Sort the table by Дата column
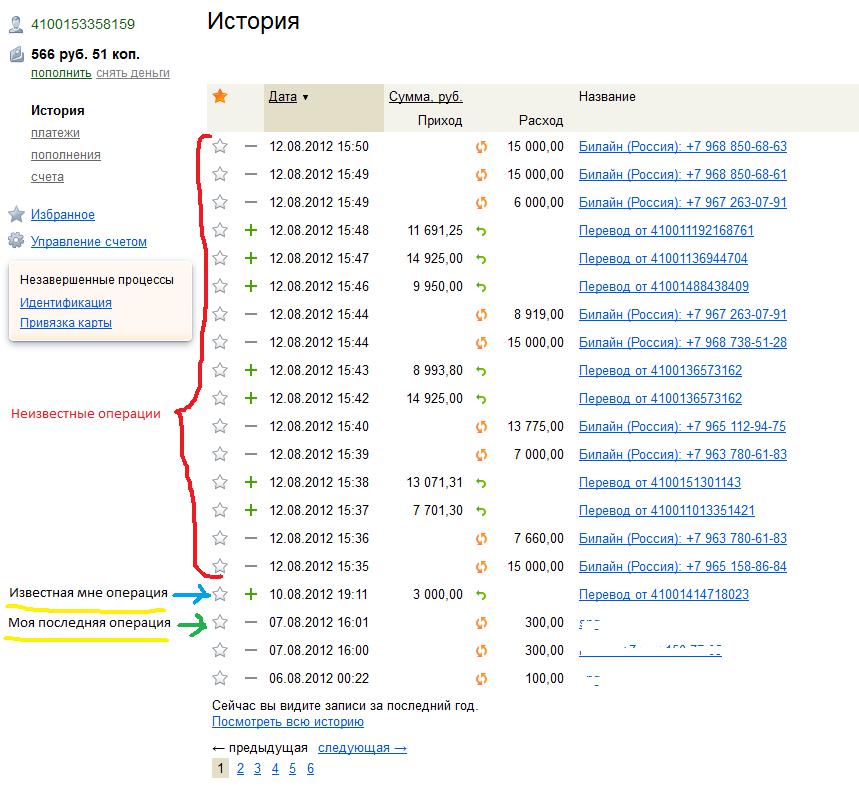The height and width of the screenshot is (792, 859). [283, 96]
